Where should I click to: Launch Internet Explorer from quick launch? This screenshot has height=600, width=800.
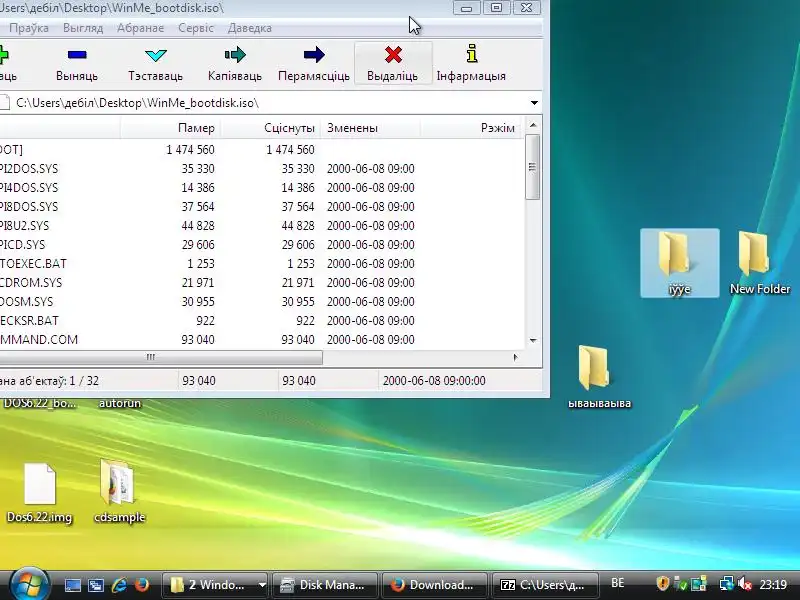point(119,585)
